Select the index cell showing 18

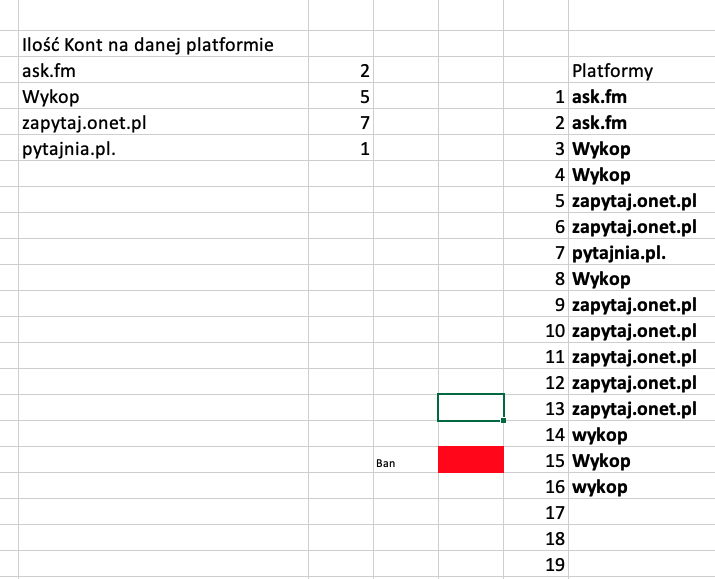536,538
